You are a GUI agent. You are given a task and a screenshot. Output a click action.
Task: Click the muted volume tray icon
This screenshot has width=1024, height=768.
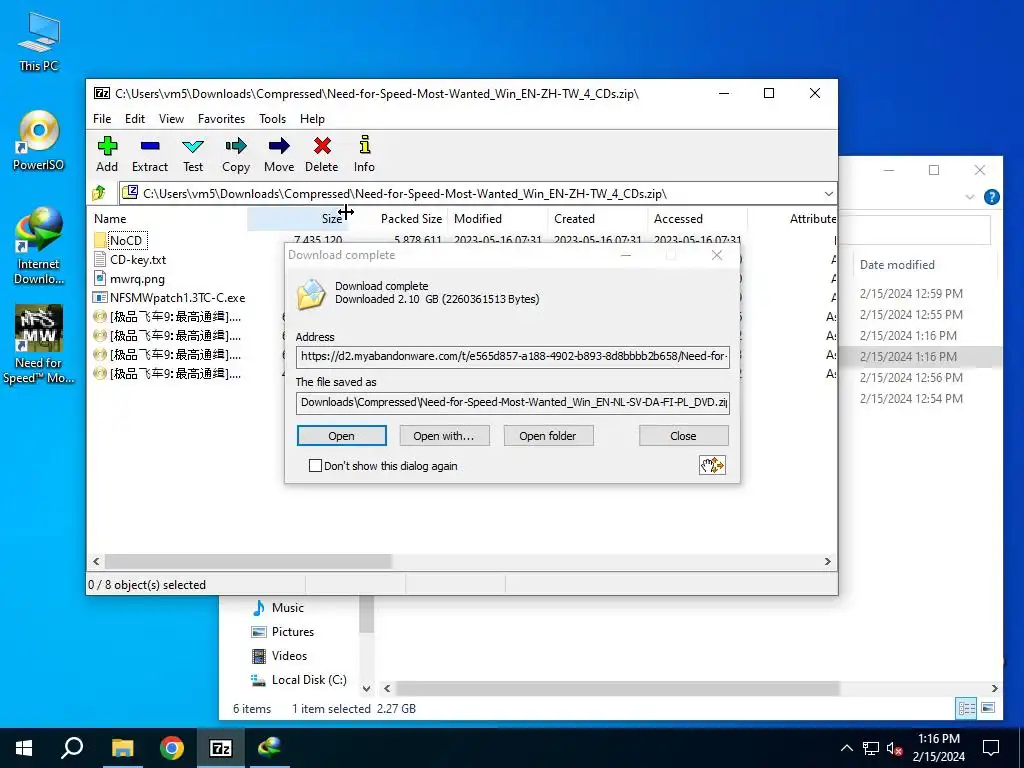894,748
